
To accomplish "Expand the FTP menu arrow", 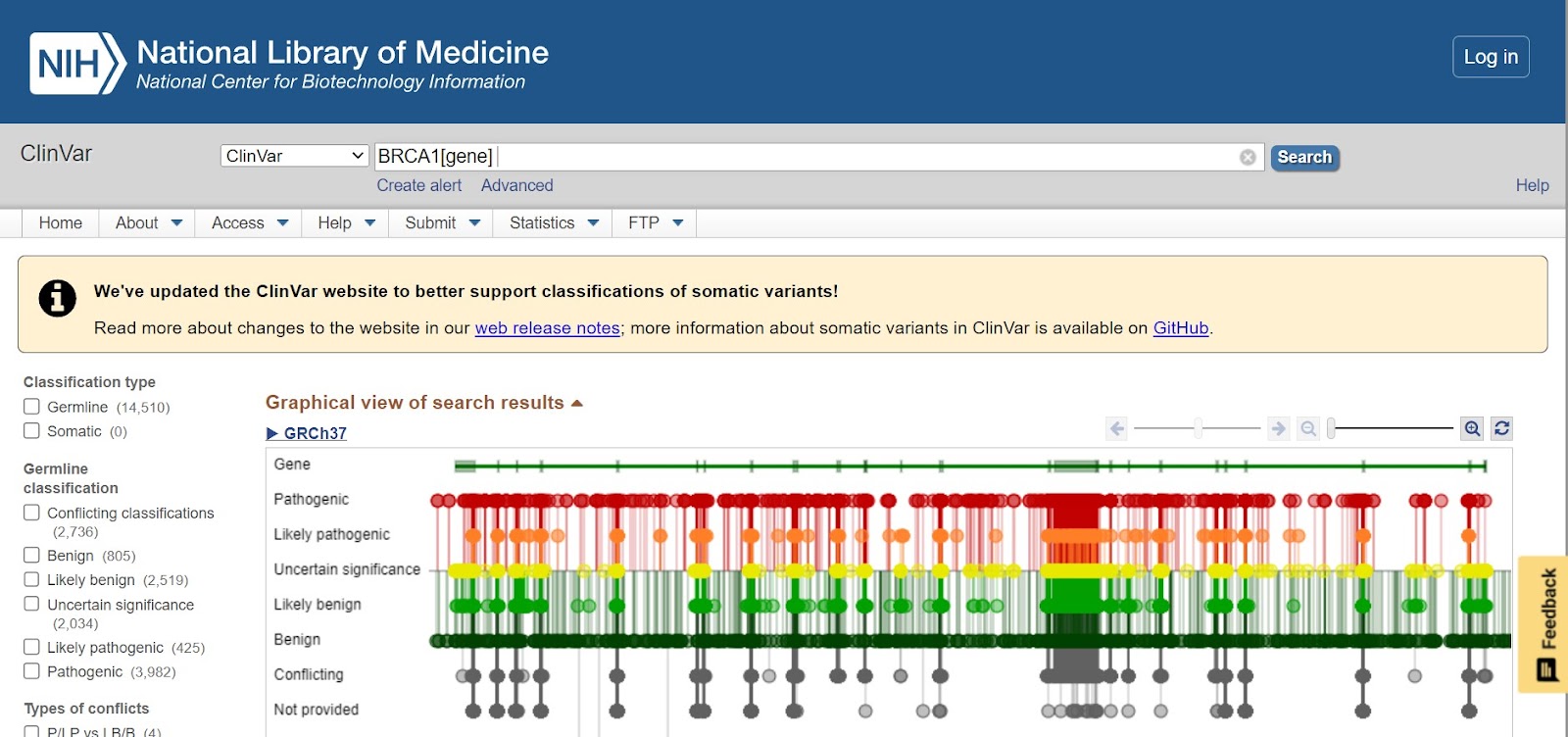I will (x=678, y=223).
